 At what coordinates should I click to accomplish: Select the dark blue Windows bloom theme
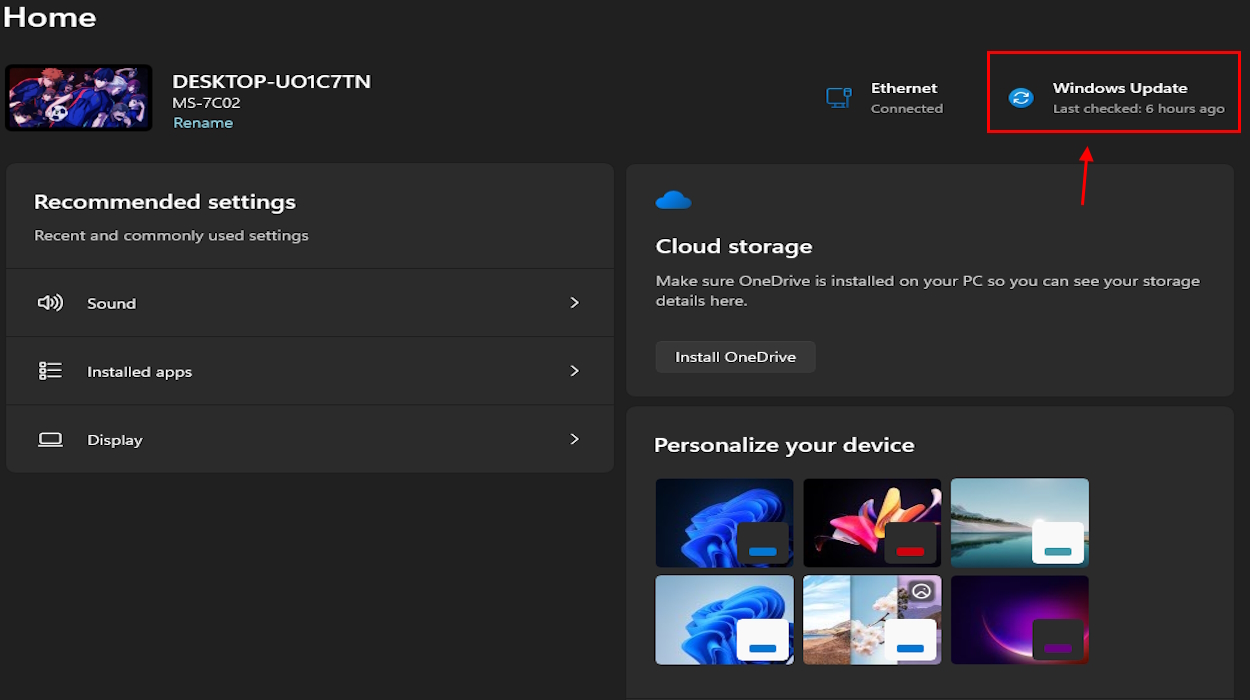coord(724,522)
